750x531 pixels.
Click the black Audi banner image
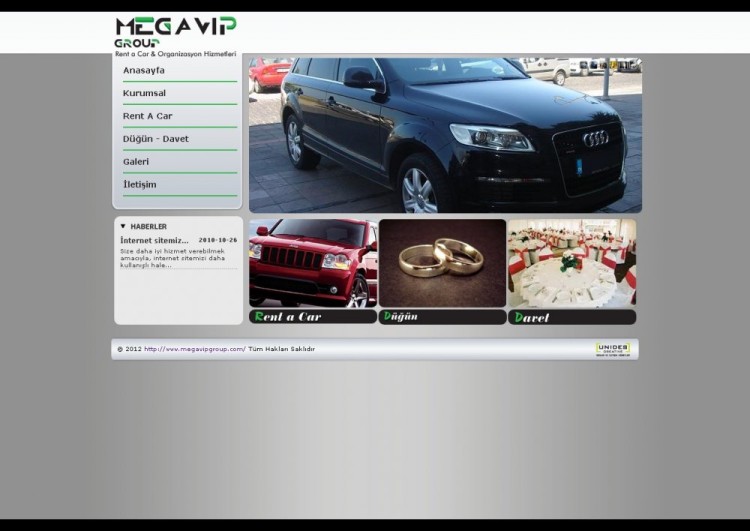click(x=445, y=135)
